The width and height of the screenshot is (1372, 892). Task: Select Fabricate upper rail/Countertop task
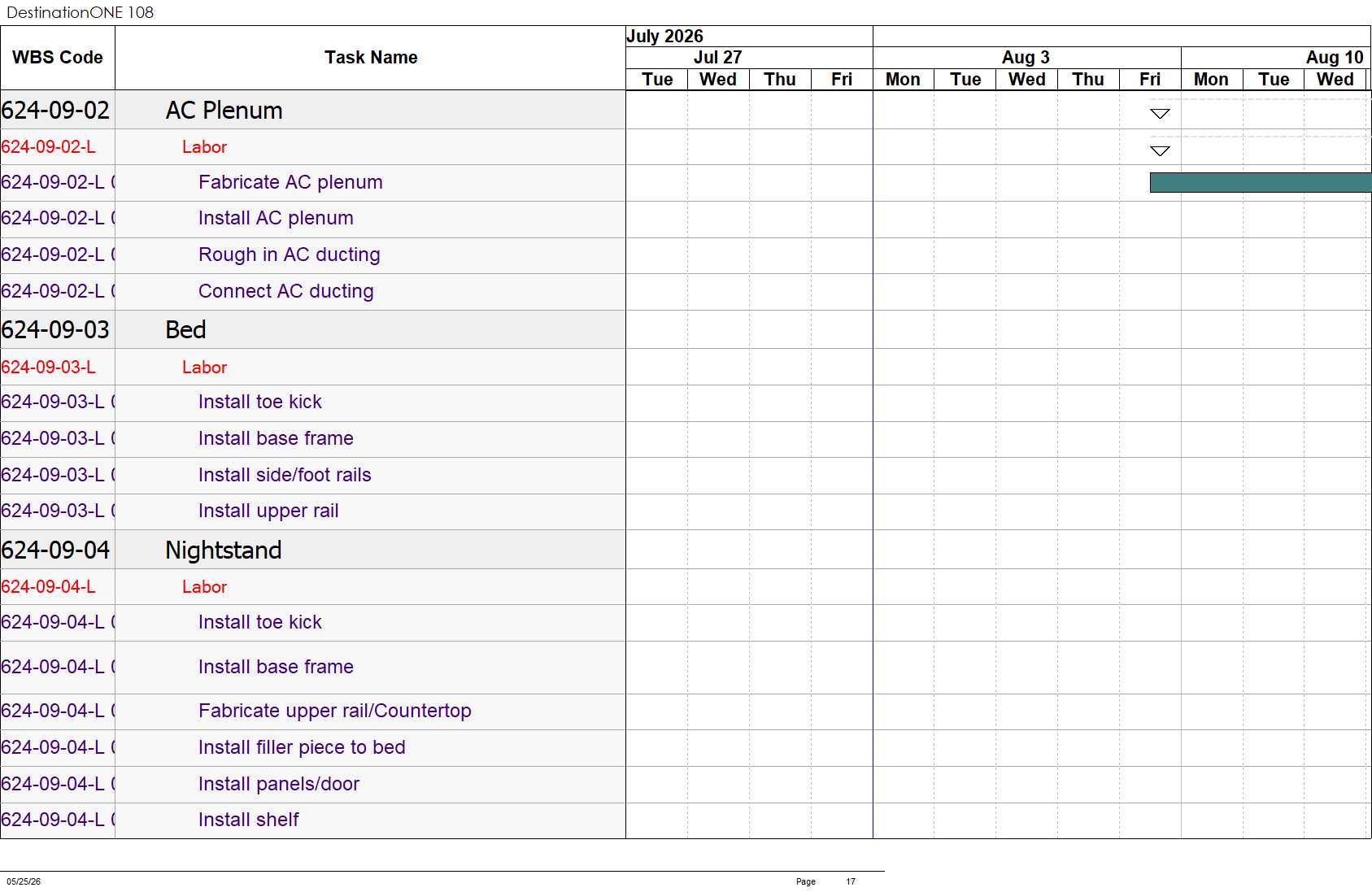pos(335,711)
